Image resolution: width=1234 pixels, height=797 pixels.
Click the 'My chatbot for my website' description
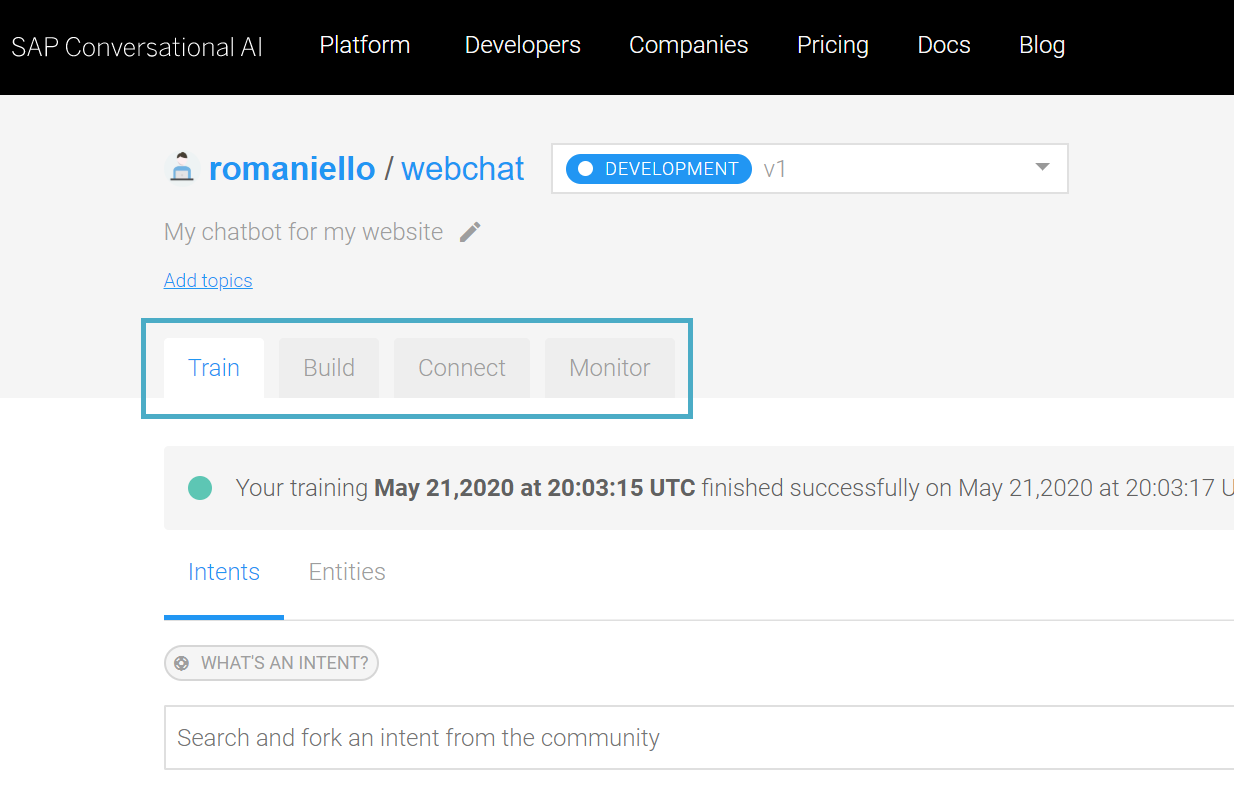click(x=303, y=232)
